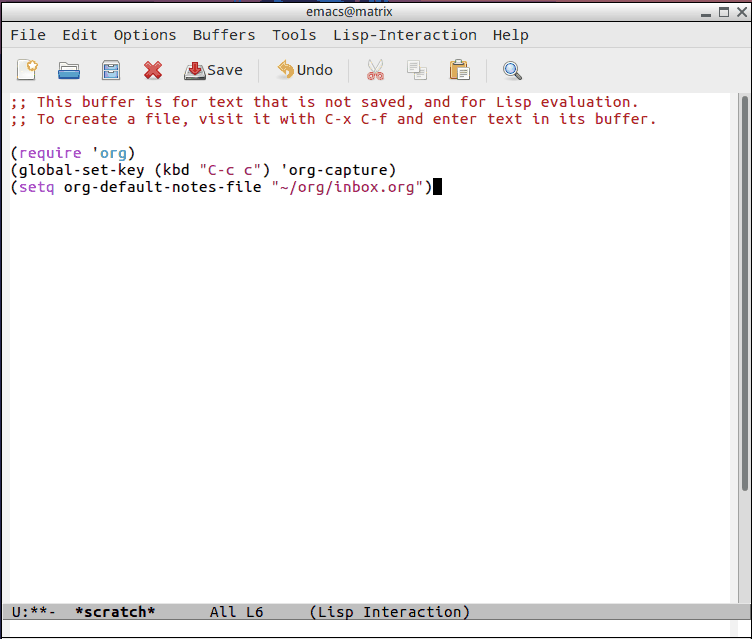Open a file with the folder icon
752x639 pixels.
tap(69, 70)
